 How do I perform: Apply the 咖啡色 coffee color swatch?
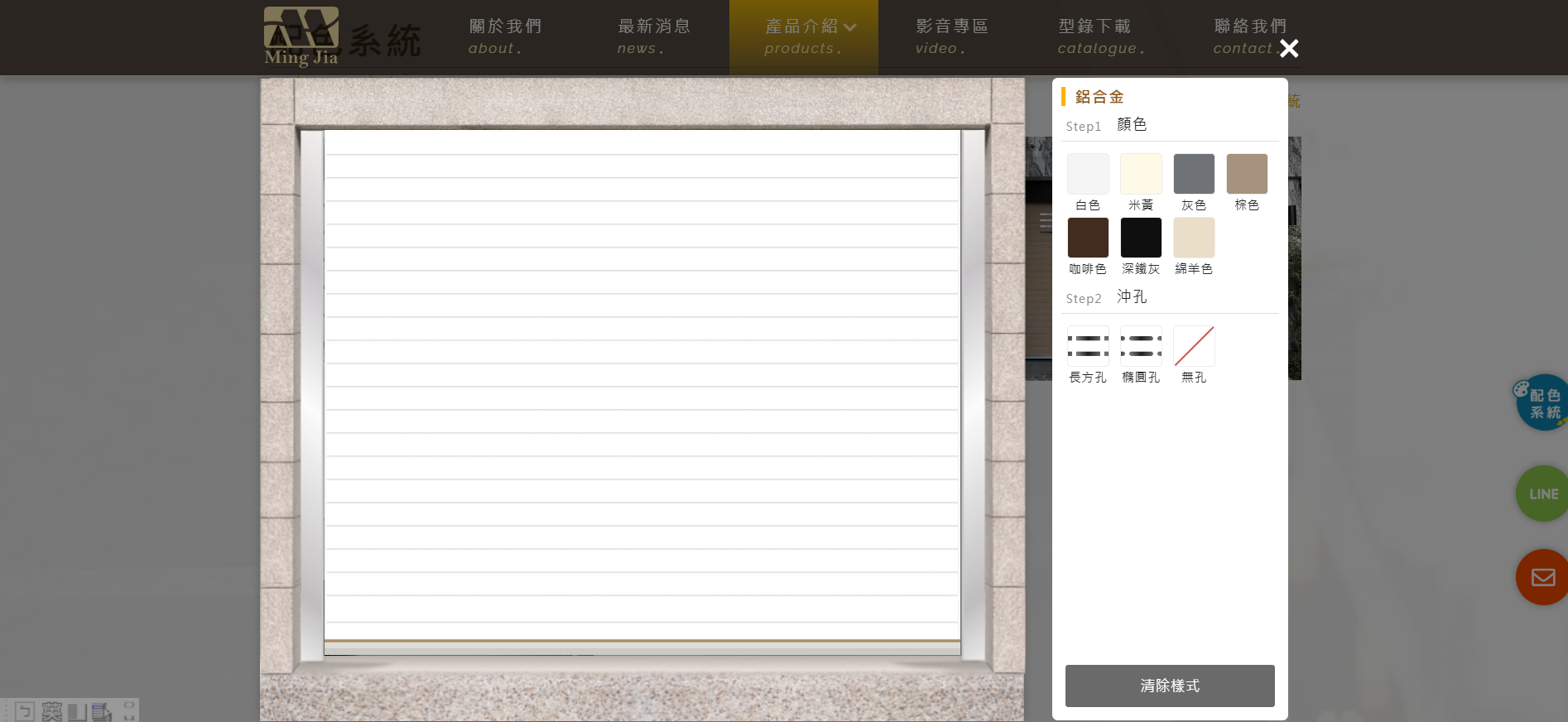(x=1087, y=238)
